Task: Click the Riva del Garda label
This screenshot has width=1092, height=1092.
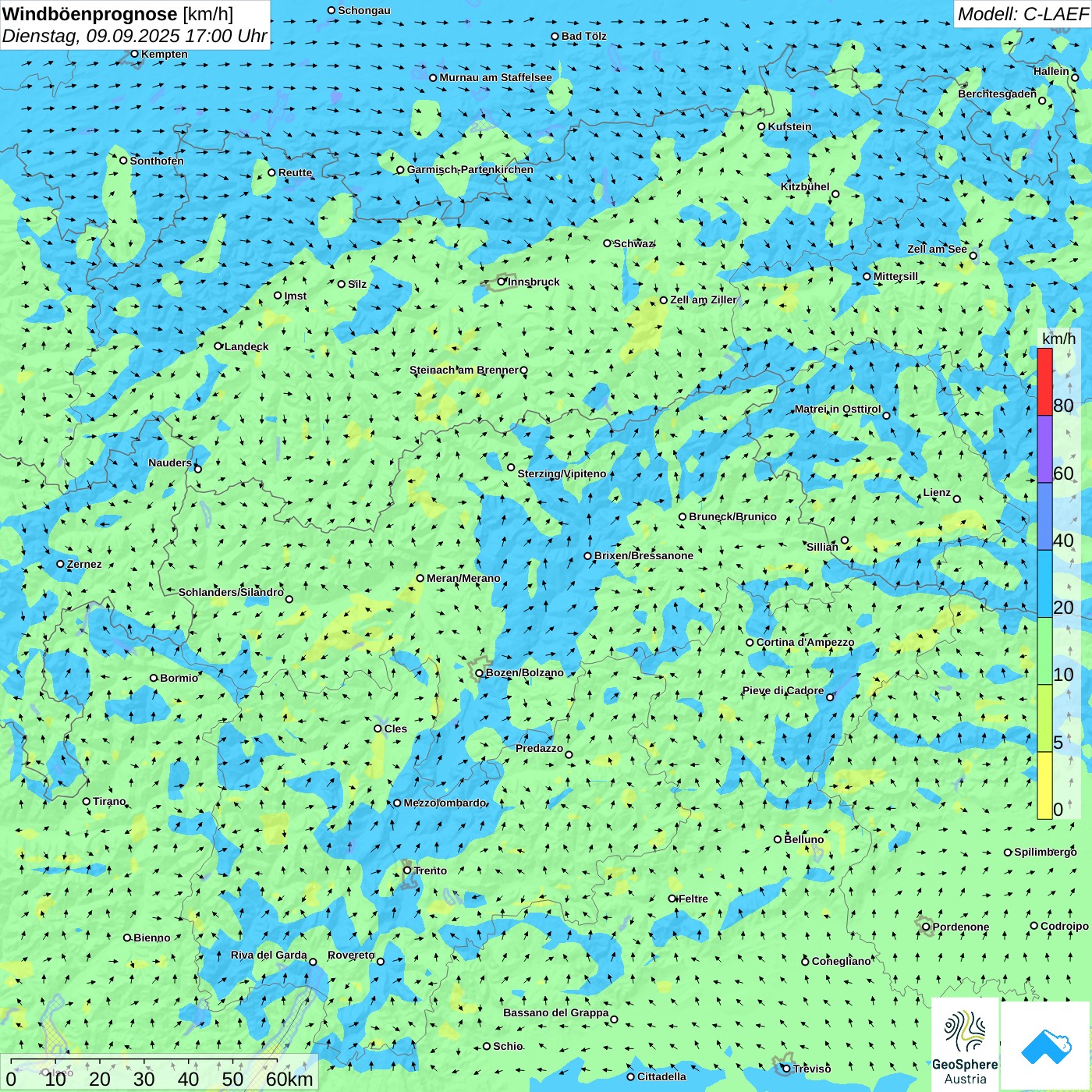Action: [x=269, y=955]
